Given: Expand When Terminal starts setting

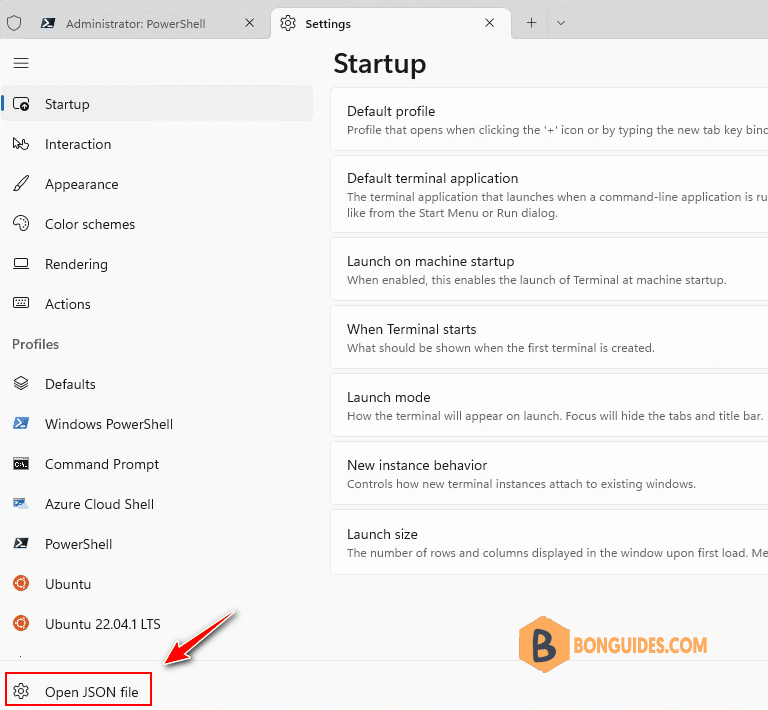Looking at the screenshot, I should [x=549, y=337].
